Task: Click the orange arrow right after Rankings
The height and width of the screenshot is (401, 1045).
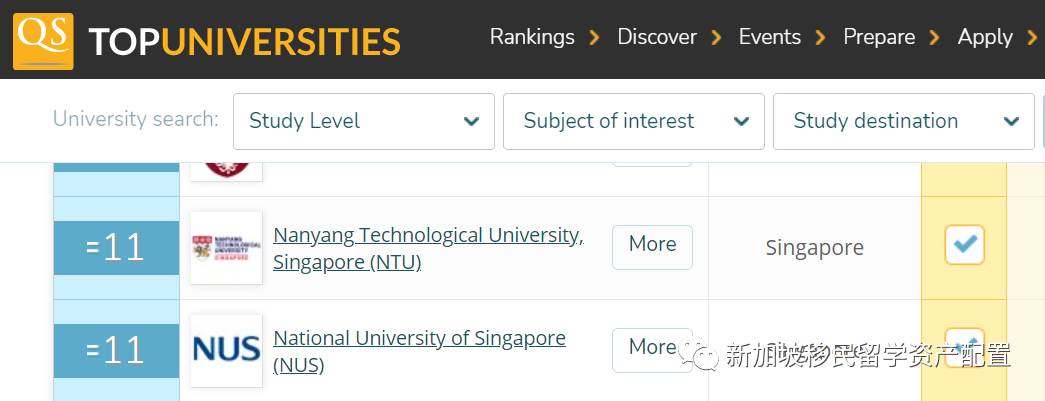Action: 595,38
